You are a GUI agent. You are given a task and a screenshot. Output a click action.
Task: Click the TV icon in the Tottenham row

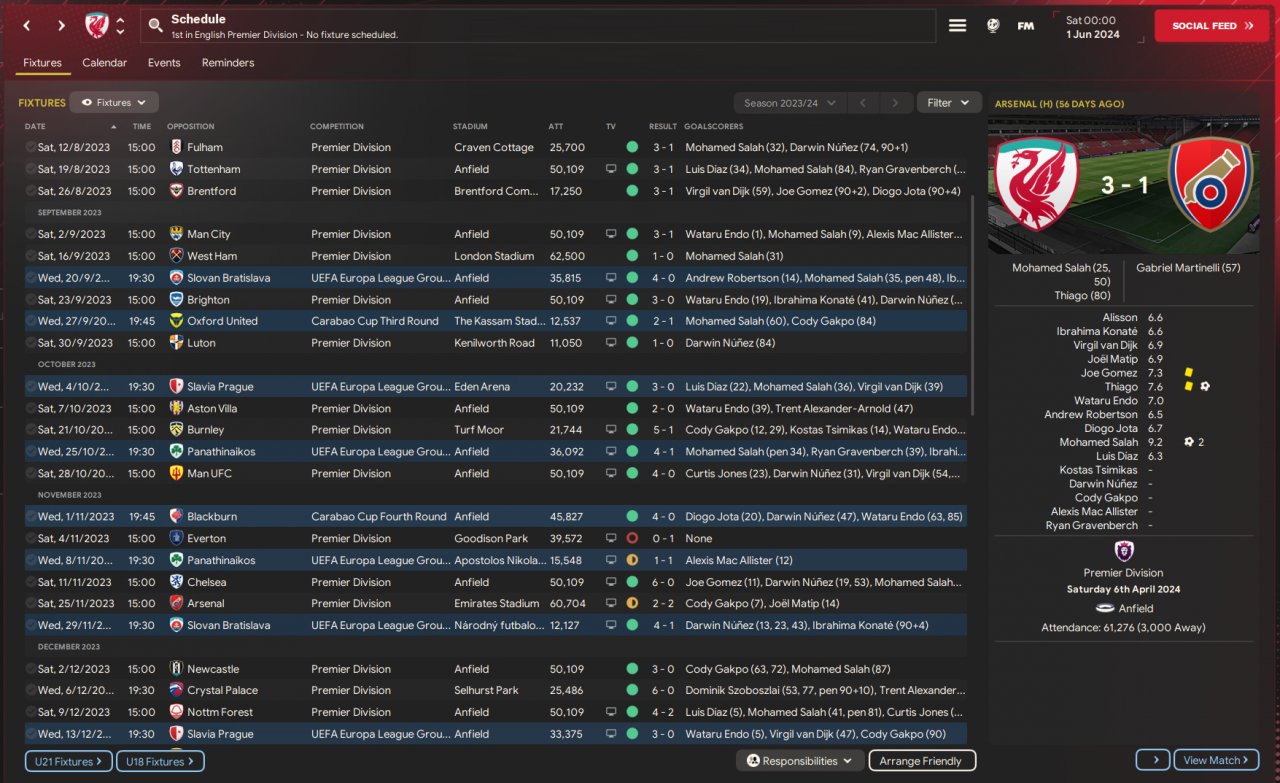click(611, 169)
